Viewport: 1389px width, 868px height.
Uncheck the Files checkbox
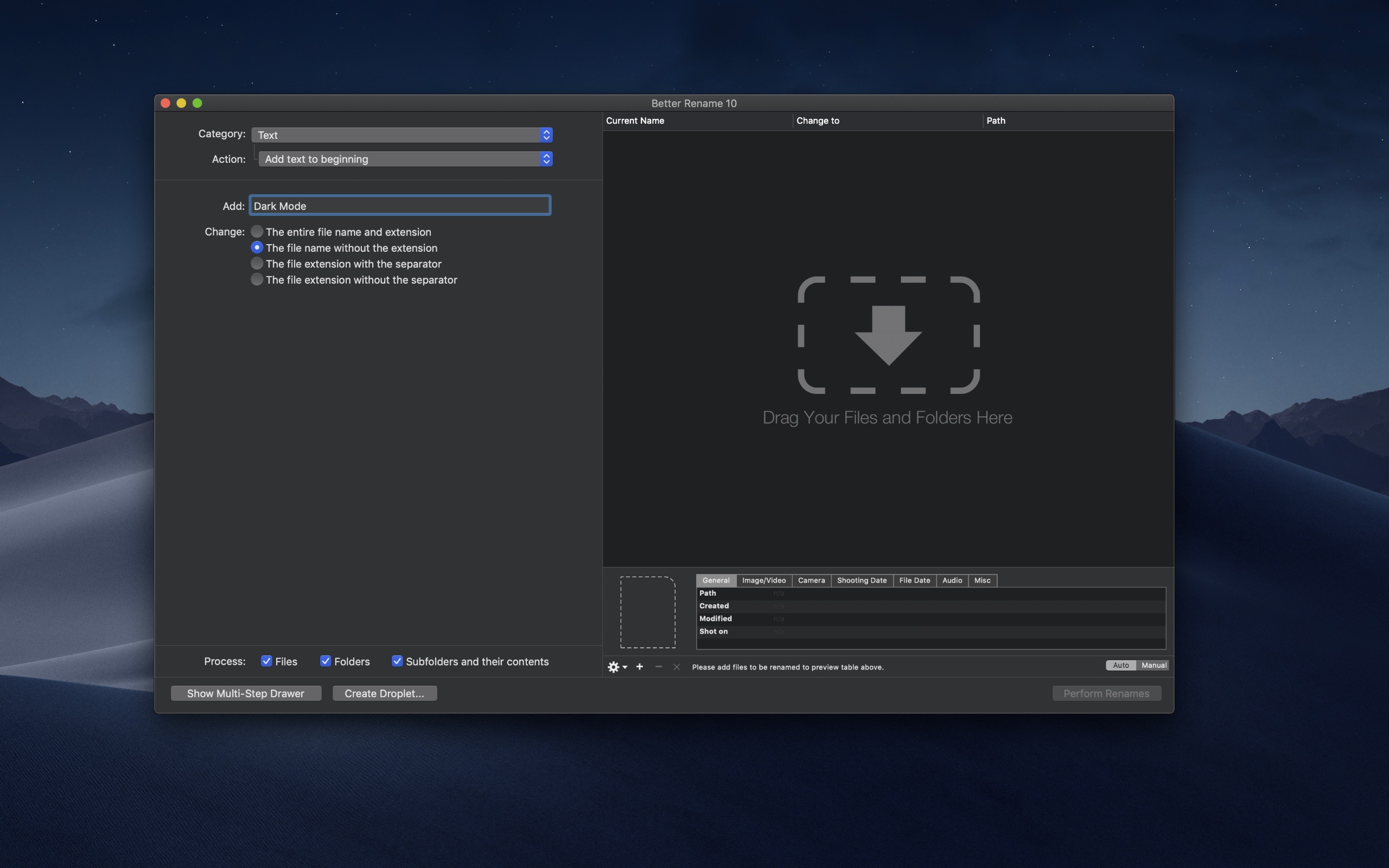[x=266, y=661]
